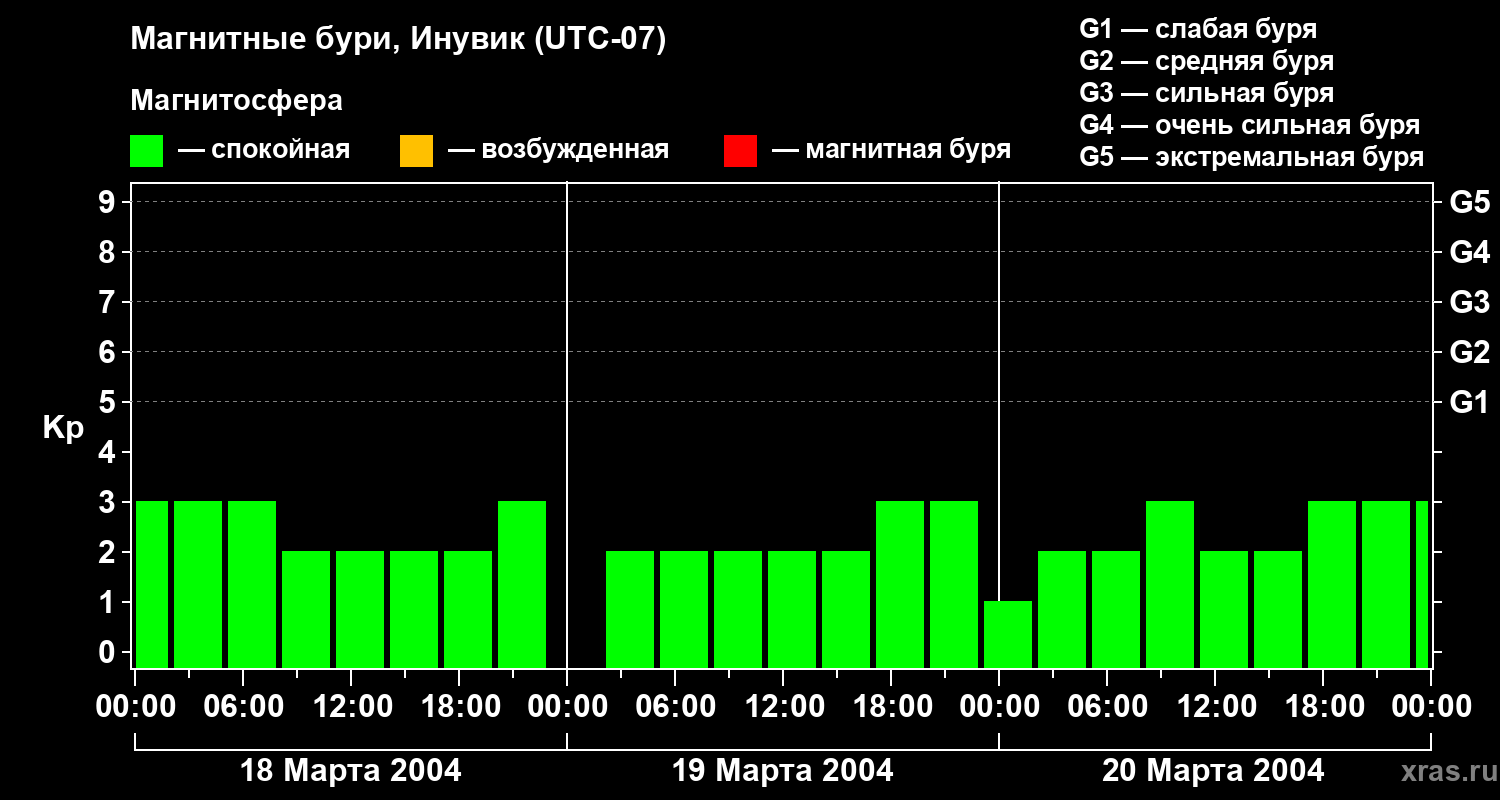This screenshot has width=1500, height=800.
Task: Click '06:00' time label under 18 March
Action: click(243, 707)
